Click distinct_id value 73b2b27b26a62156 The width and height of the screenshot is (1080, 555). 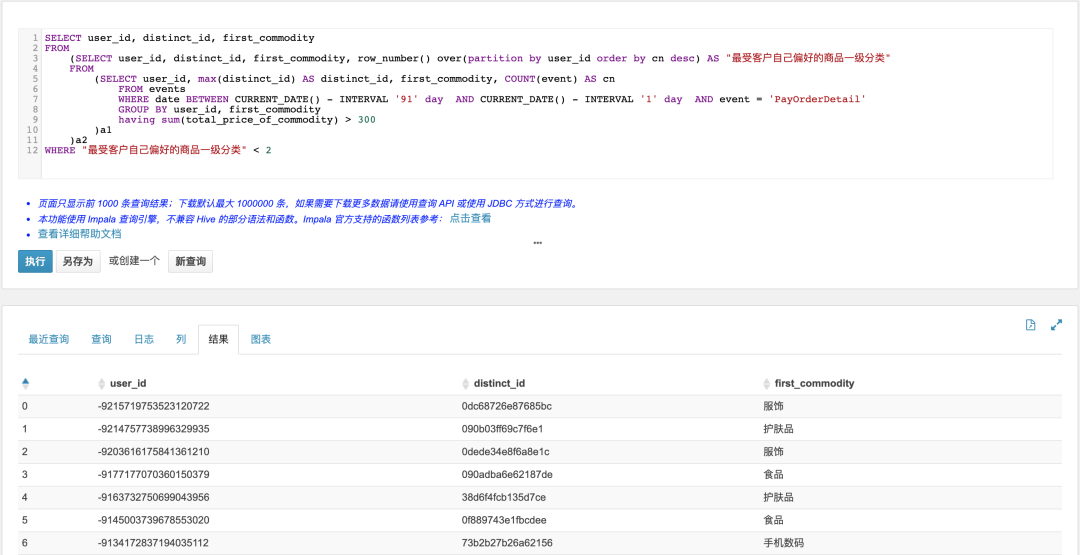point(506,543)
